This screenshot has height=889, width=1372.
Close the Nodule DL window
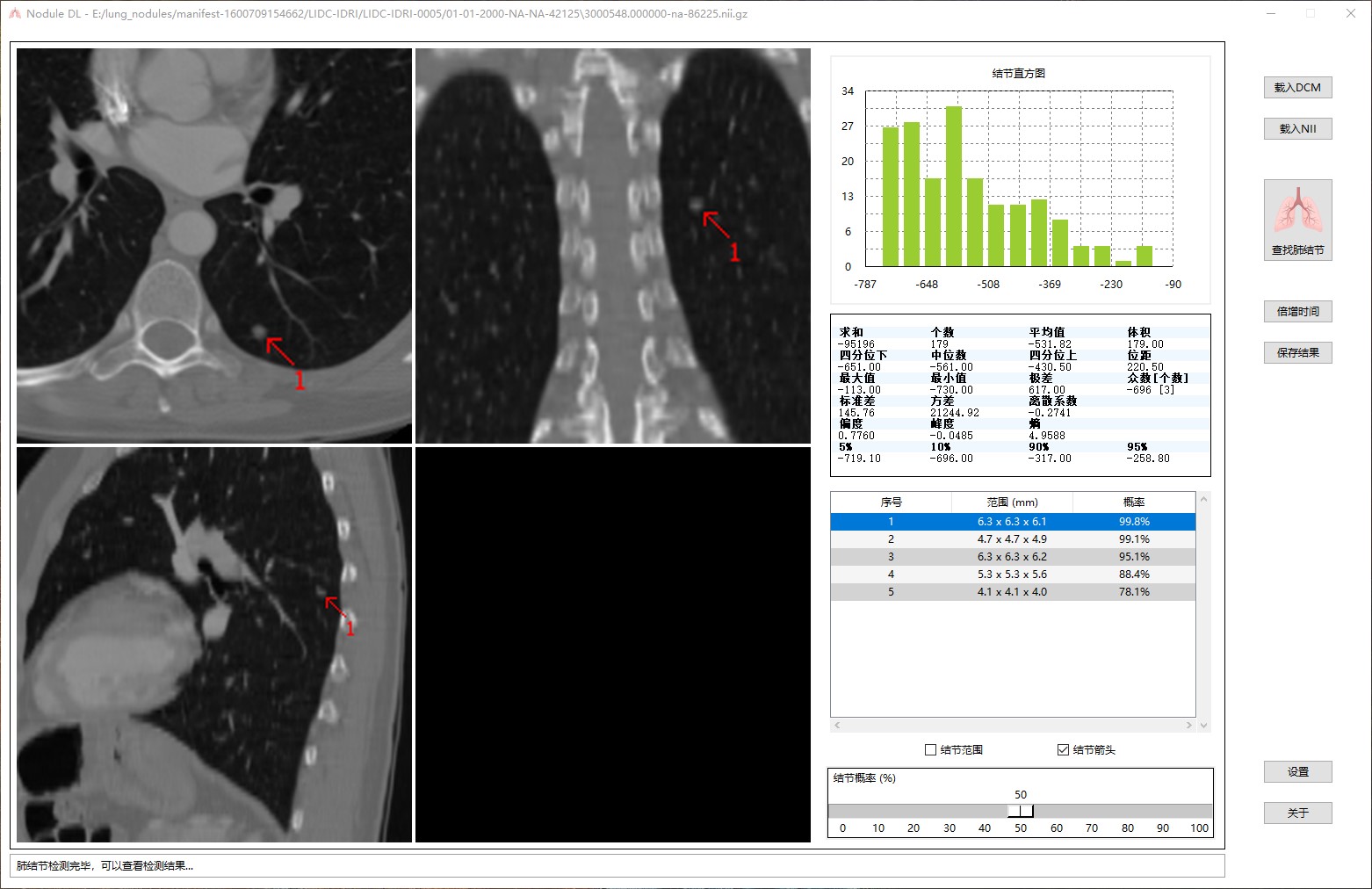[x=1351, y=14]
